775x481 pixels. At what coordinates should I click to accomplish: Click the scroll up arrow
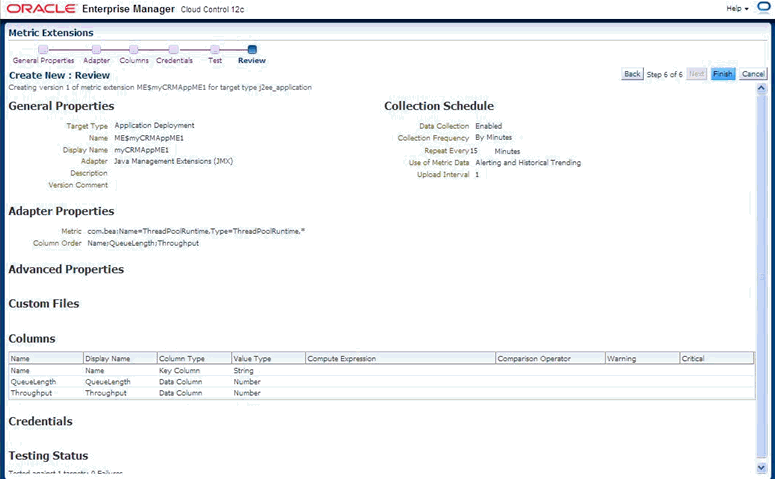[761, 88]
